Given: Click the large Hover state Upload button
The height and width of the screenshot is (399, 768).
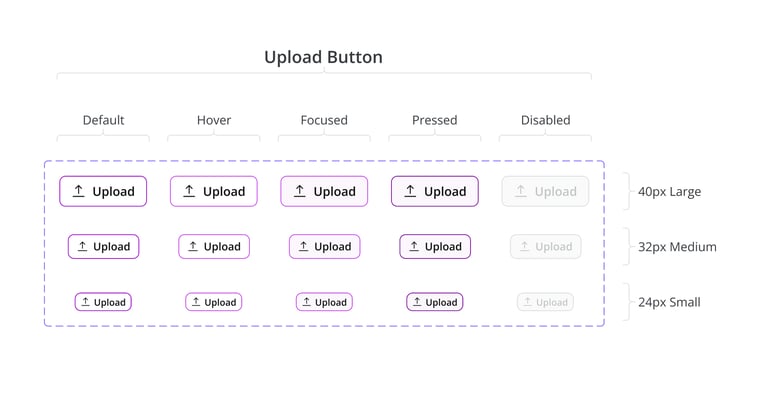Looking at the screenshot, I should pyautogui.click(x=214, y=191).
